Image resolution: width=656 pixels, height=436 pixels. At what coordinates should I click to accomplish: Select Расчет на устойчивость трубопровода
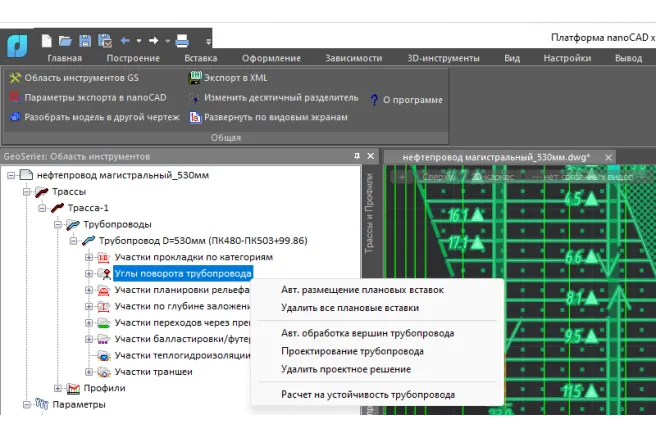(x=368, y=394)
